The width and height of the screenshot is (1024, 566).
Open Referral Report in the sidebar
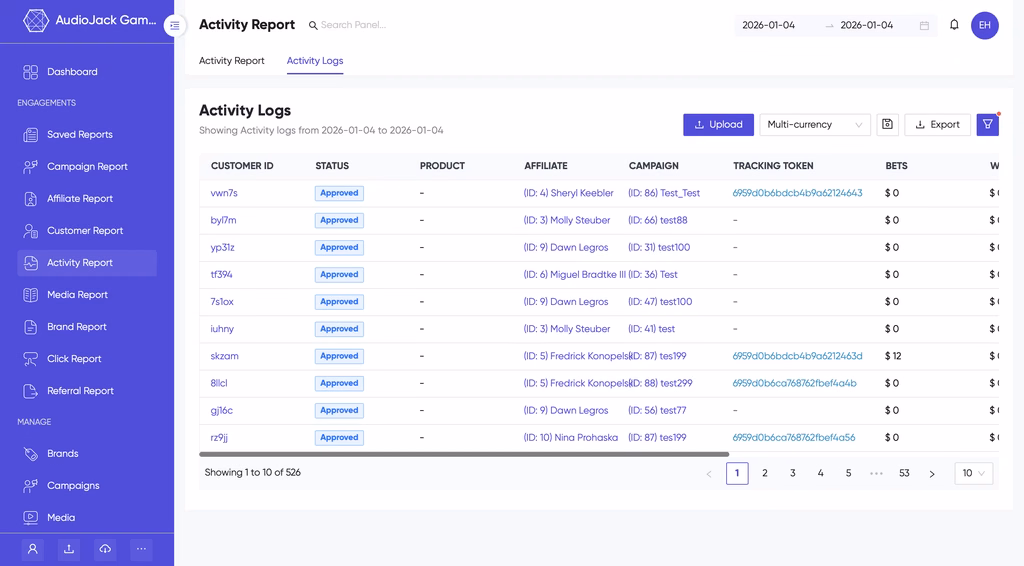coord(87,390)
